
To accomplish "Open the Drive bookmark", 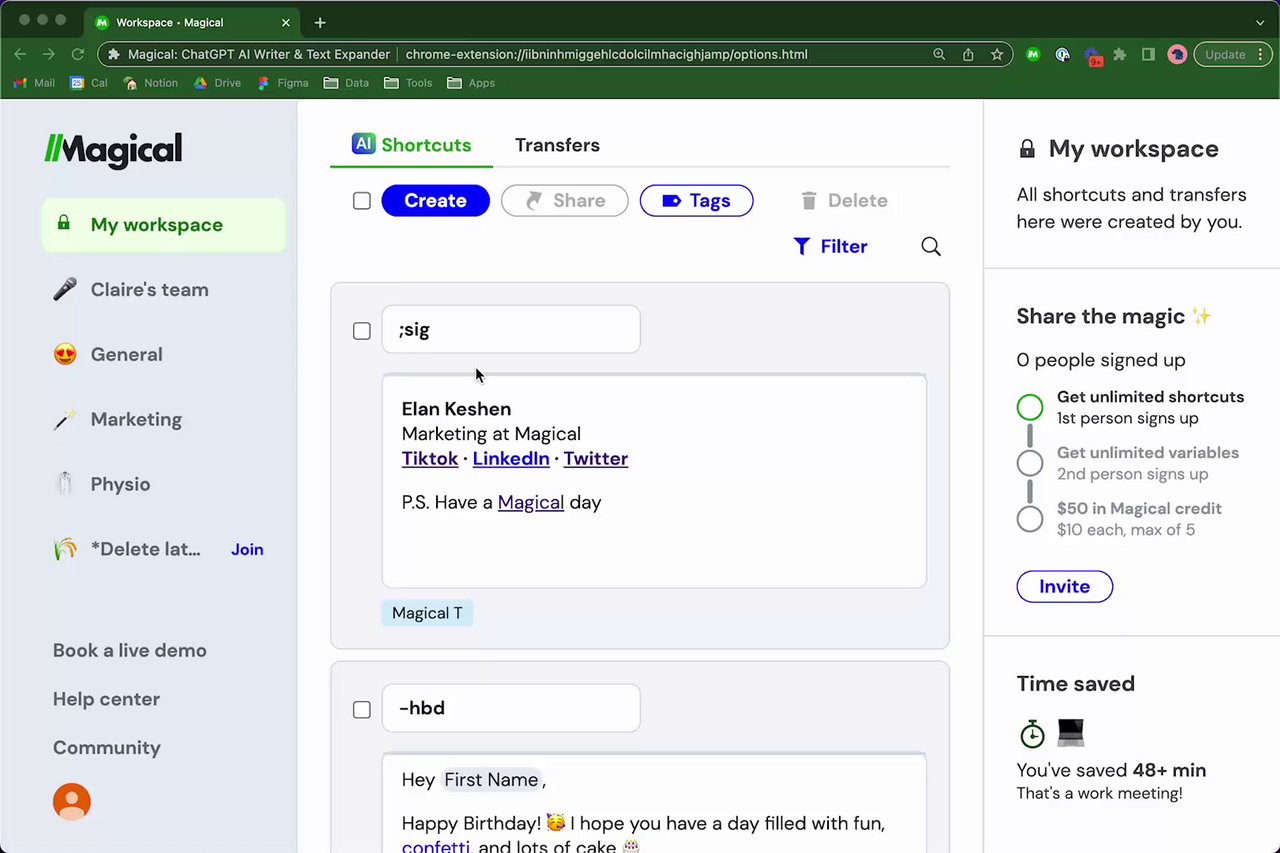I will (217, 83).
